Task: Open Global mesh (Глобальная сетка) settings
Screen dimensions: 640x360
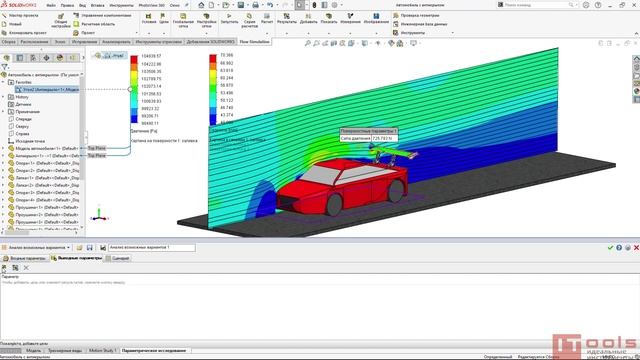Action: 183,20
